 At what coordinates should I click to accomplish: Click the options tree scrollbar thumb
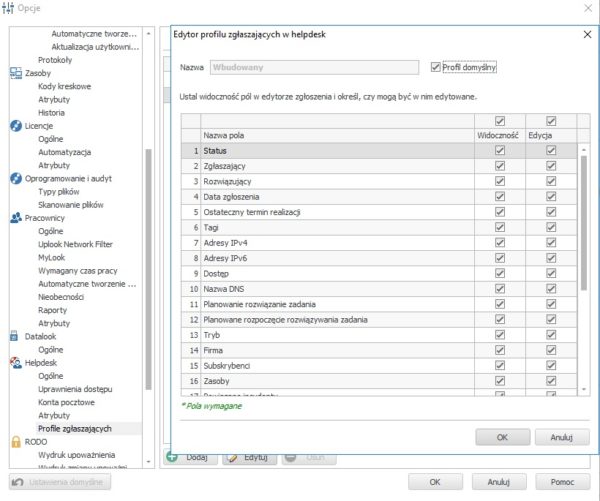(x=148, y=269)
